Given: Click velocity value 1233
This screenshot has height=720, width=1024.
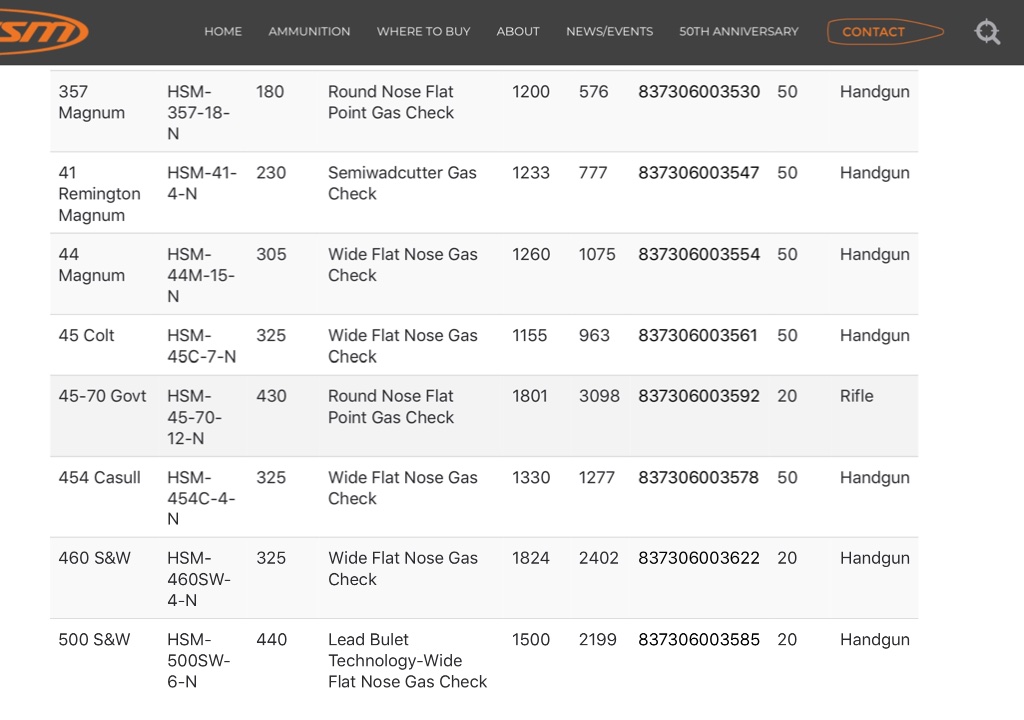Looking at the screenshot, I should tap(530, 172).
